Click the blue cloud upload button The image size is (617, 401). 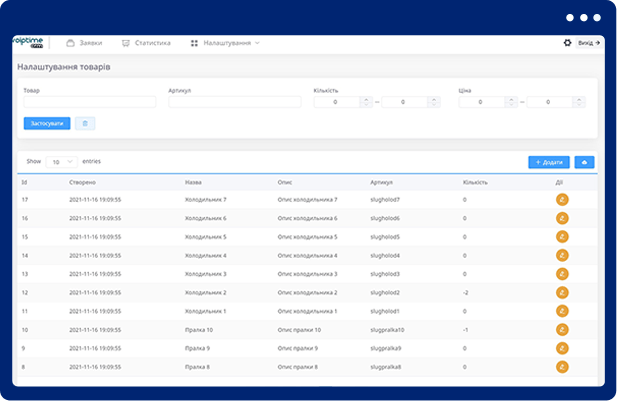(584, 162)
